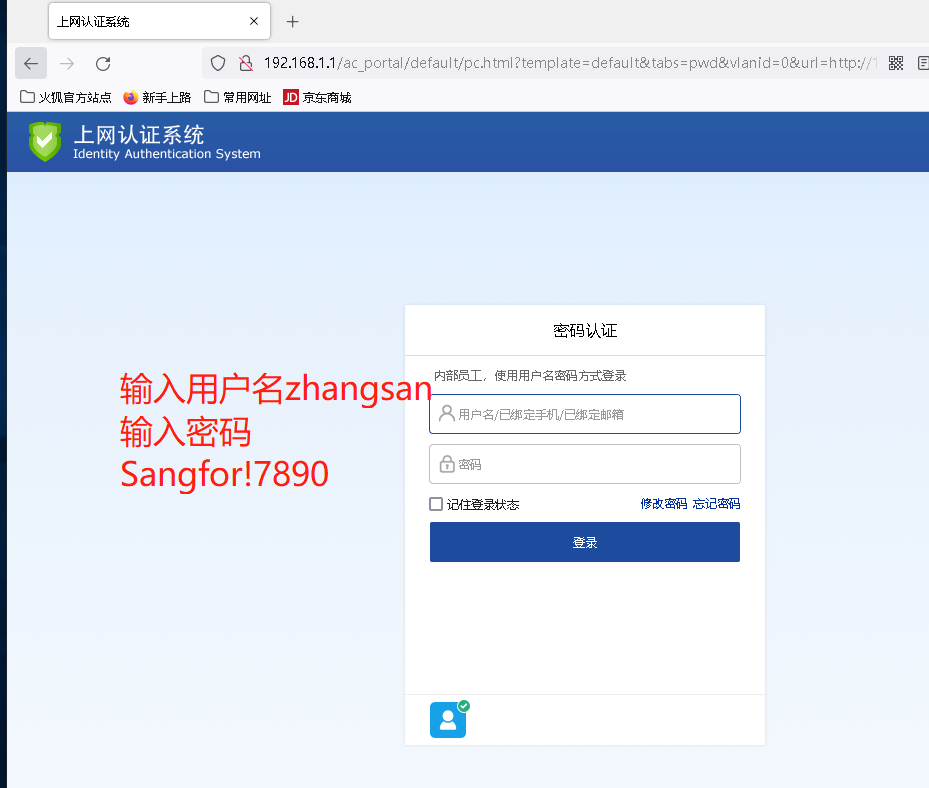Open the 新手上路 bookmark

(x=157, y=97)
